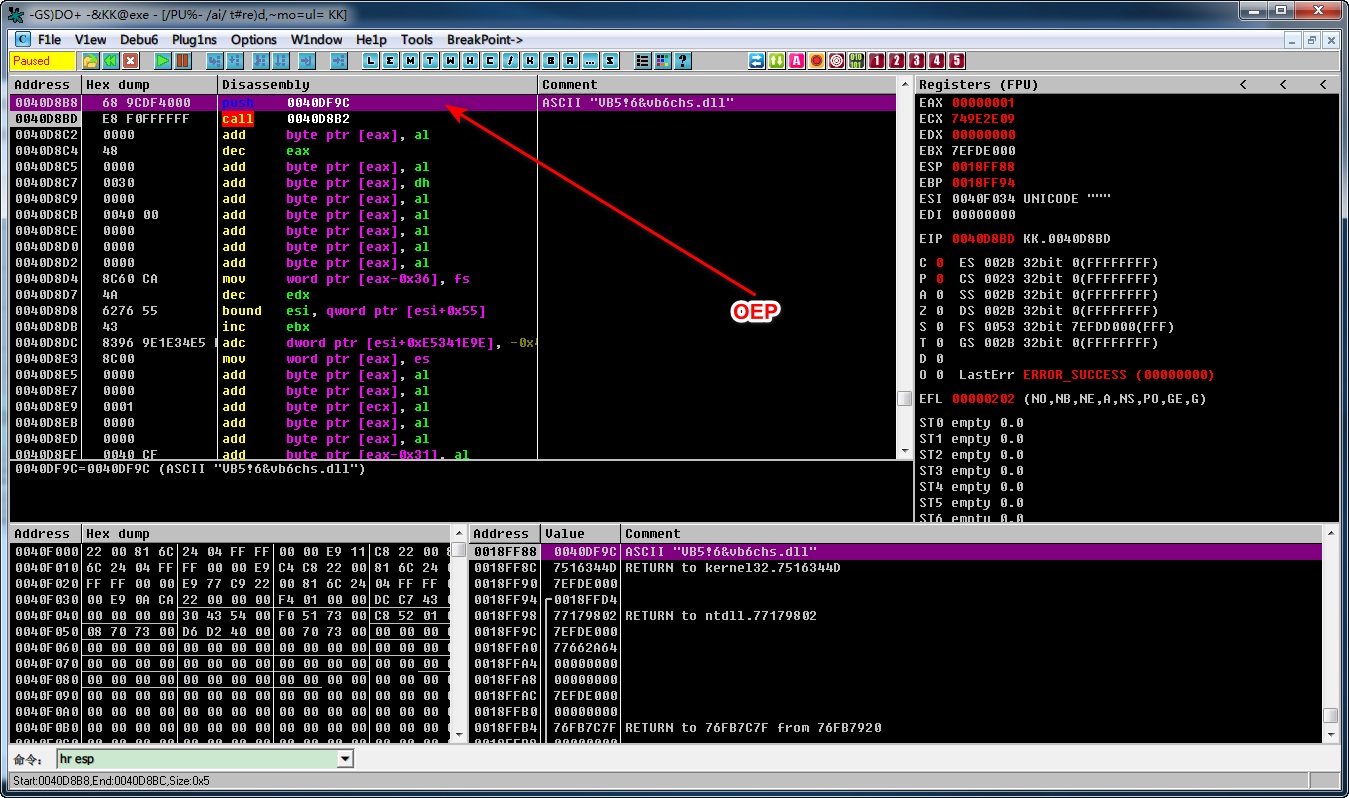Click the Comment column header in the disassembly pane
Viewport: 1349px width, 798px height.
click(717, 85)
